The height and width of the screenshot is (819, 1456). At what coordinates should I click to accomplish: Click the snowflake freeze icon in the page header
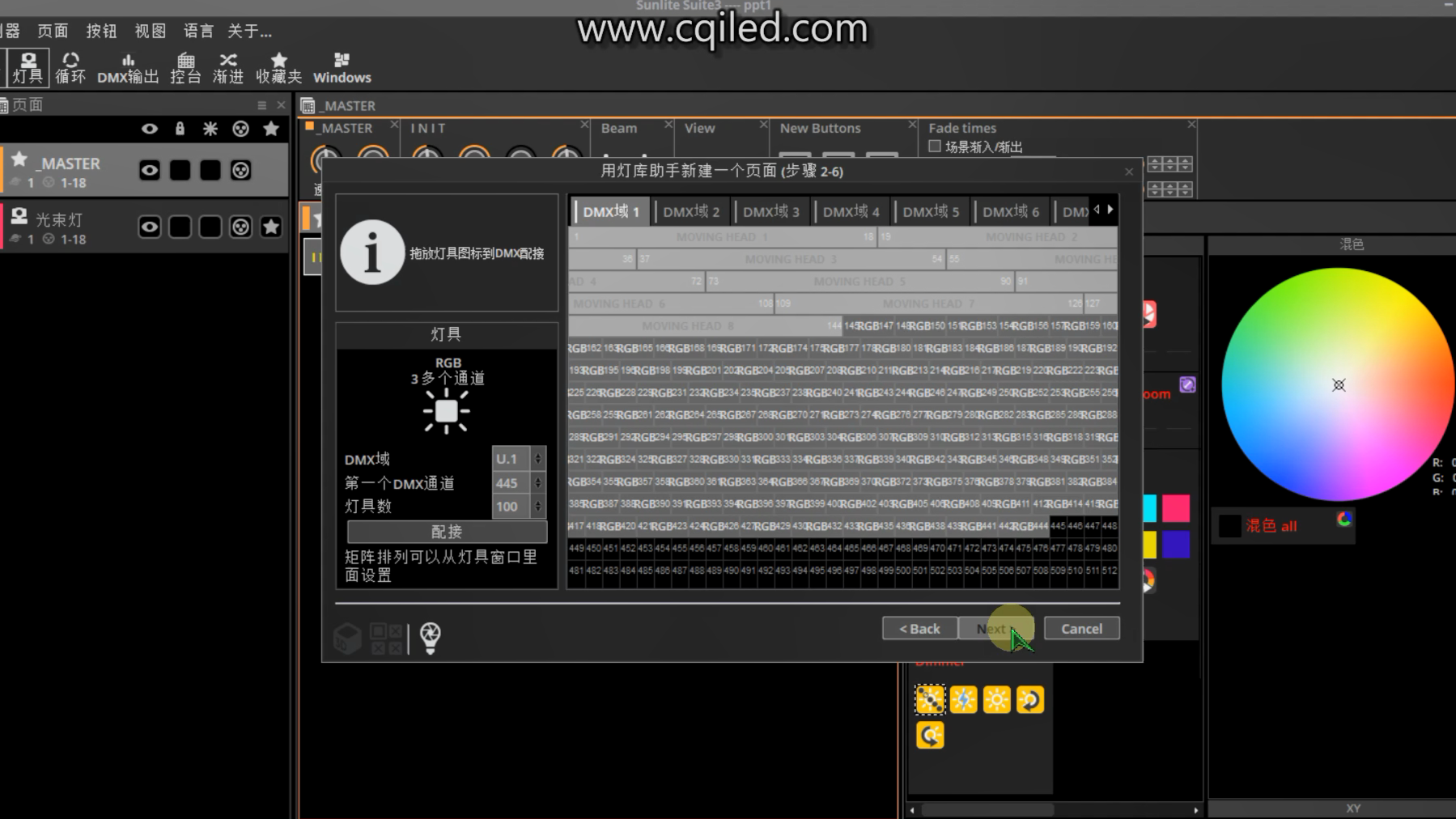[210, 129]
